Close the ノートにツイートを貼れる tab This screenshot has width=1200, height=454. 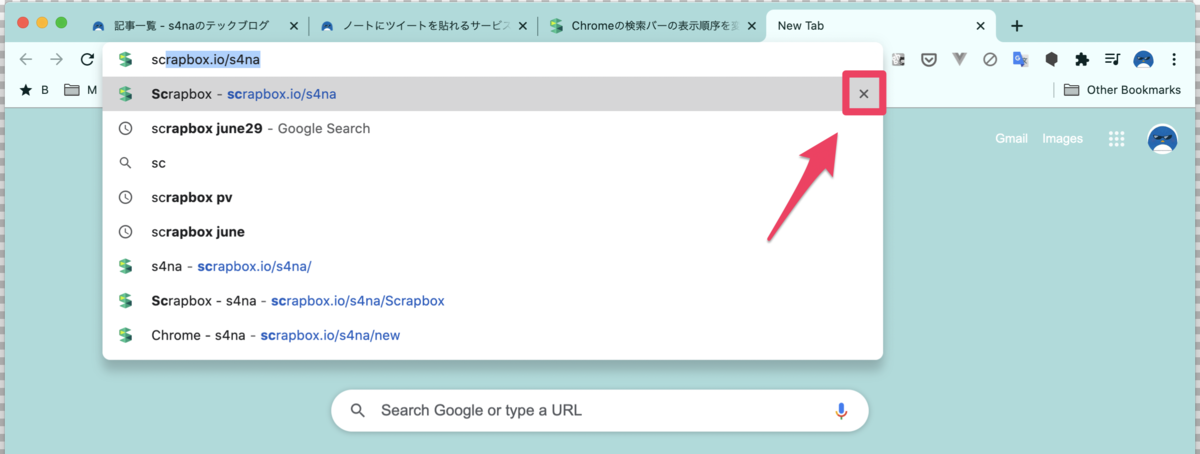[x=521, y=26]
